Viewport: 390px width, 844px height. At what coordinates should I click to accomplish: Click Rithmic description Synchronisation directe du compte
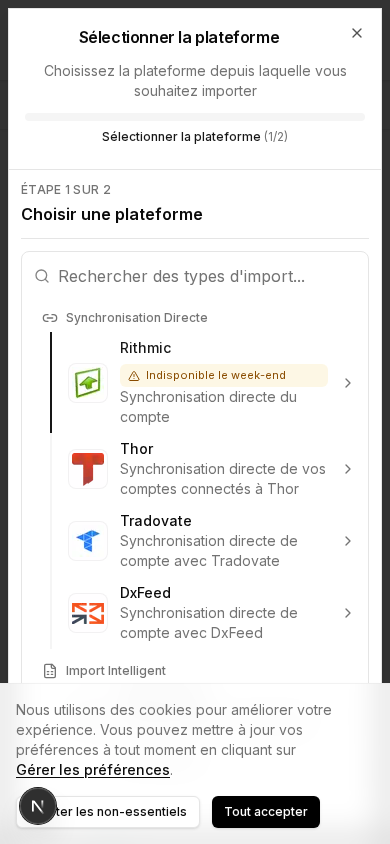click(x=208, y=407)
